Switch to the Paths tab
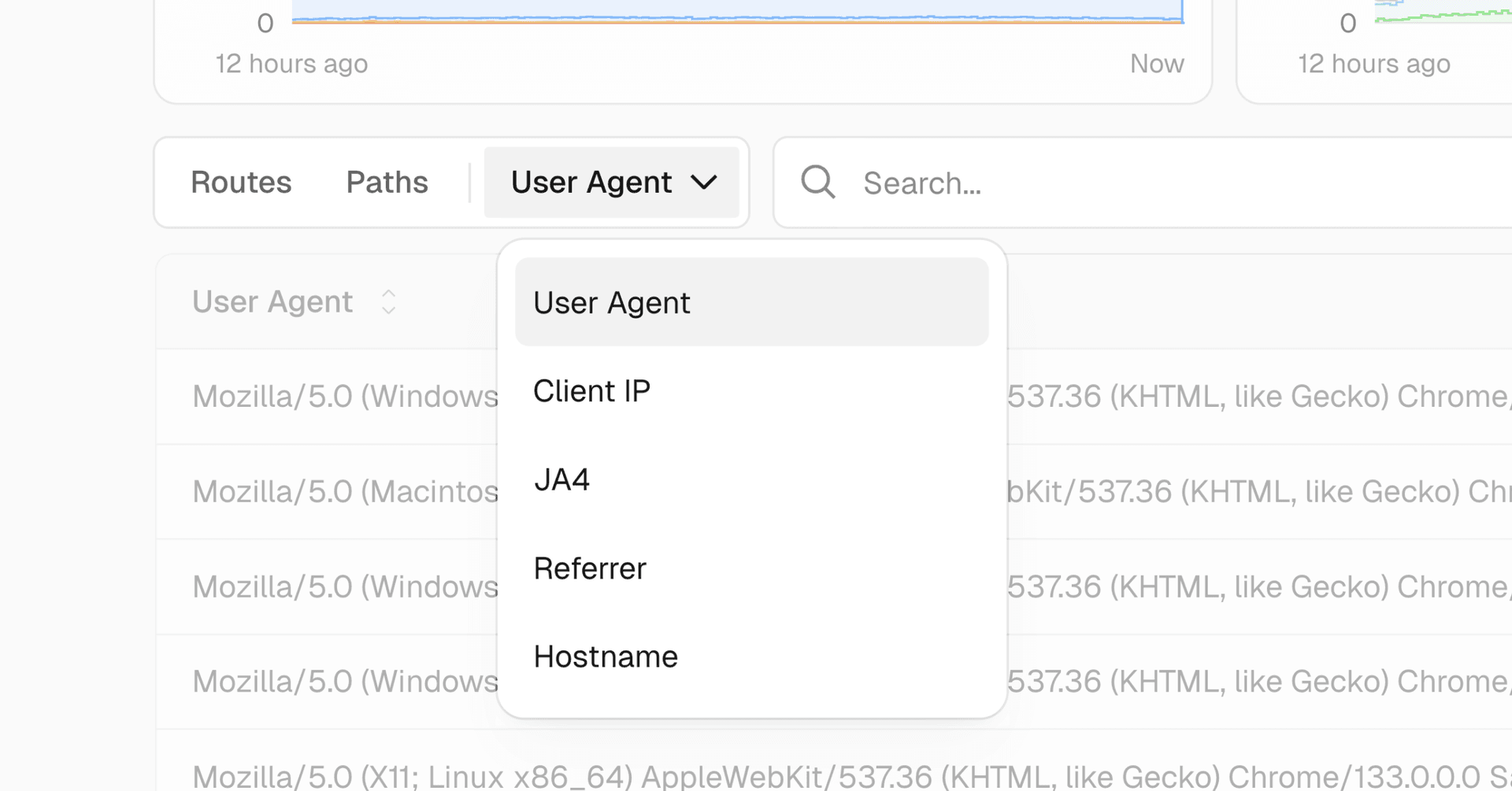 click(x=387, y=183)
